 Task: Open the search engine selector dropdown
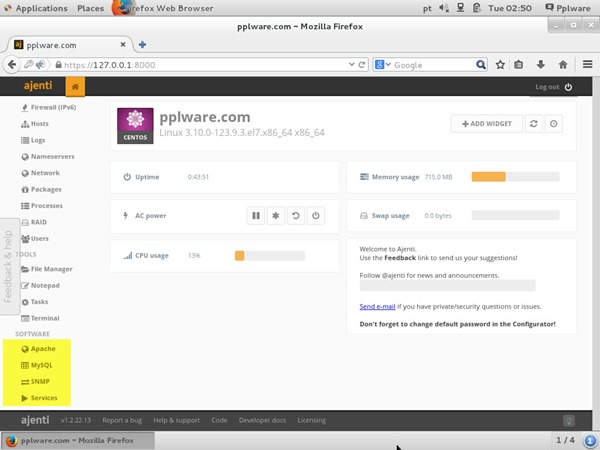click(x=383, y=65)
